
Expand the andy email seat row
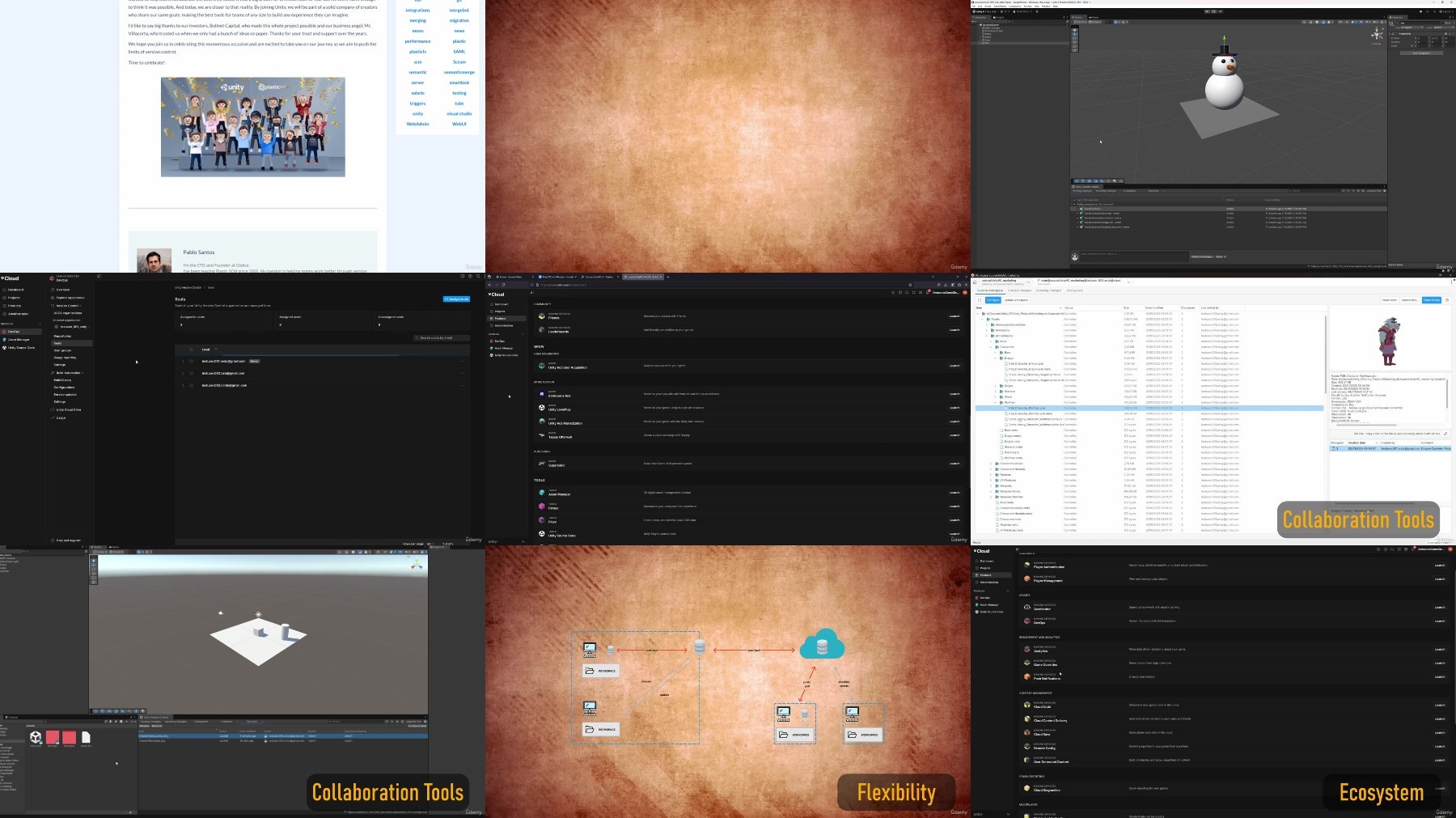(183, 361)
